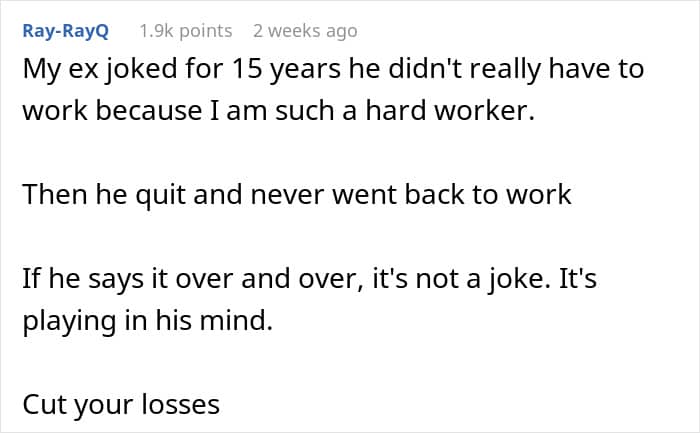Click the word 'joked' in first line

(142, 70)
